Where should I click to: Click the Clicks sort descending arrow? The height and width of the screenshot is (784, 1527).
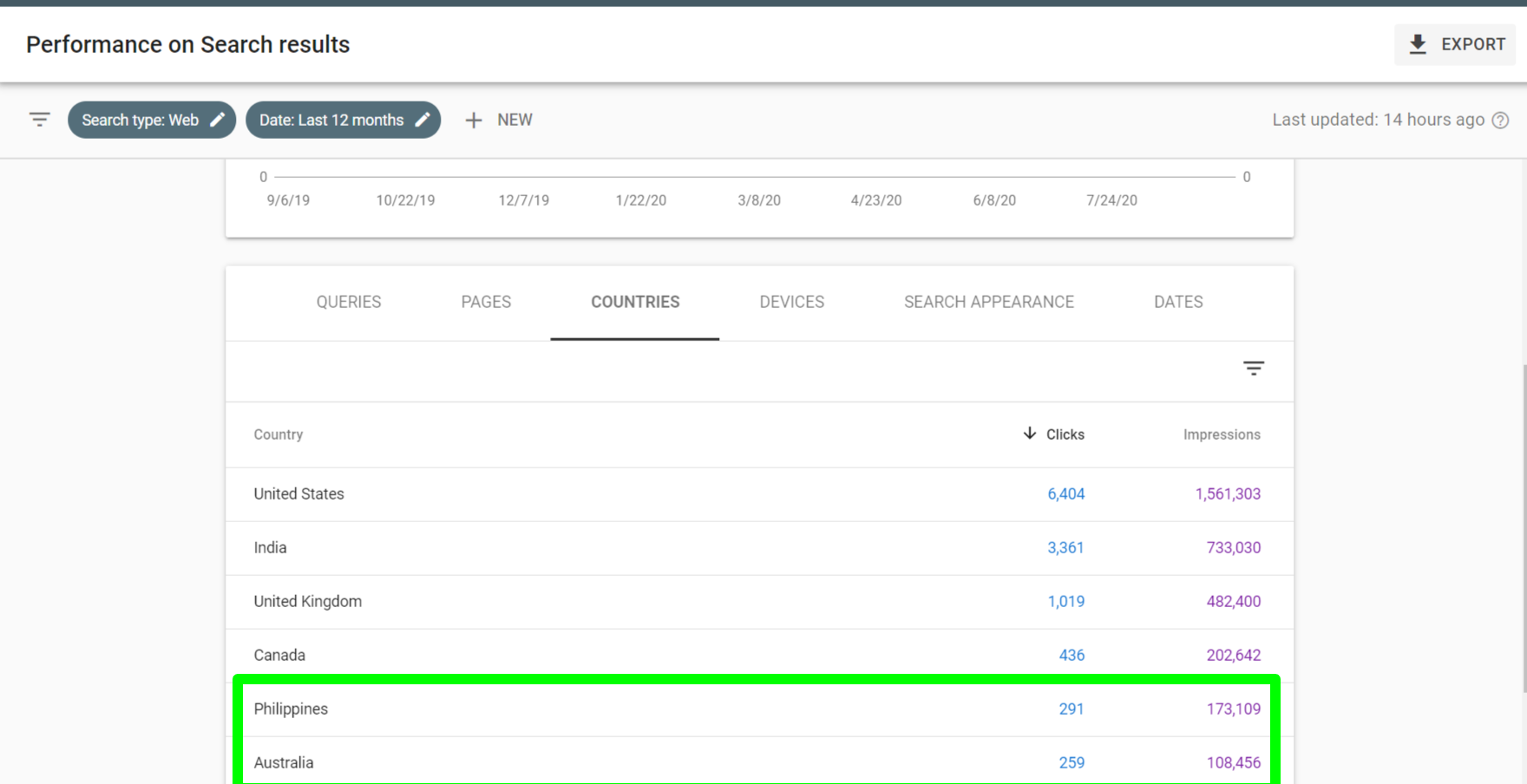tap(1030, 433)
